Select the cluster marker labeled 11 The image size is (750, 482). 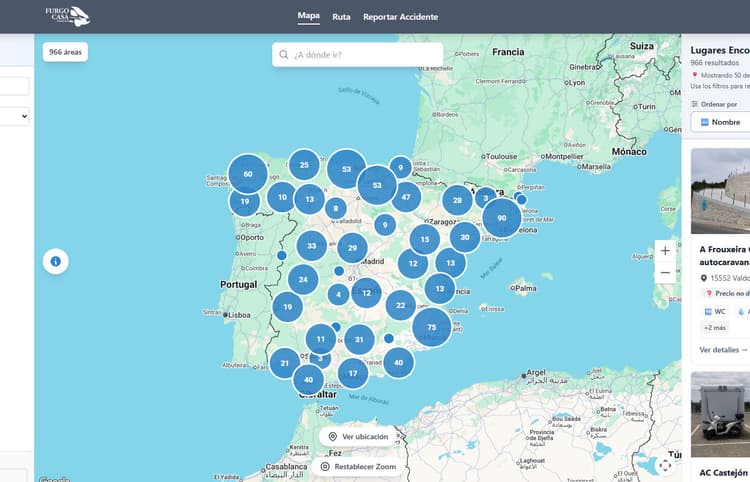coord(321,339)
